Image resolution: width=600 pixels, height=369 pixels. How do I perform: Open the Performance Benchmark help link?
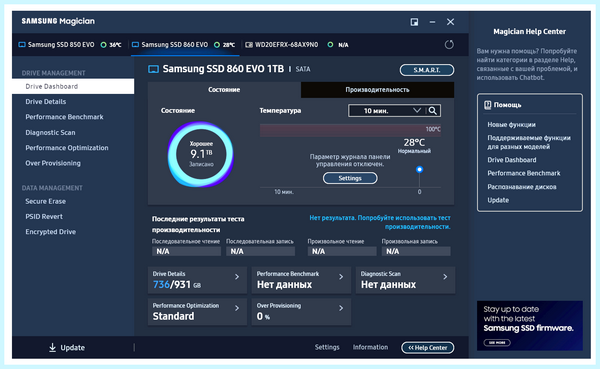point(523,173)
